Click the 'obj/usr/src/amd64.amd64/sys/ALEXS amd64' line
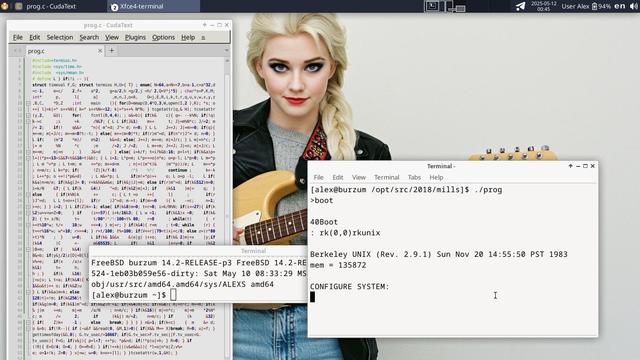The width and height of the screenshot is (640, 360). pos(182,284)
